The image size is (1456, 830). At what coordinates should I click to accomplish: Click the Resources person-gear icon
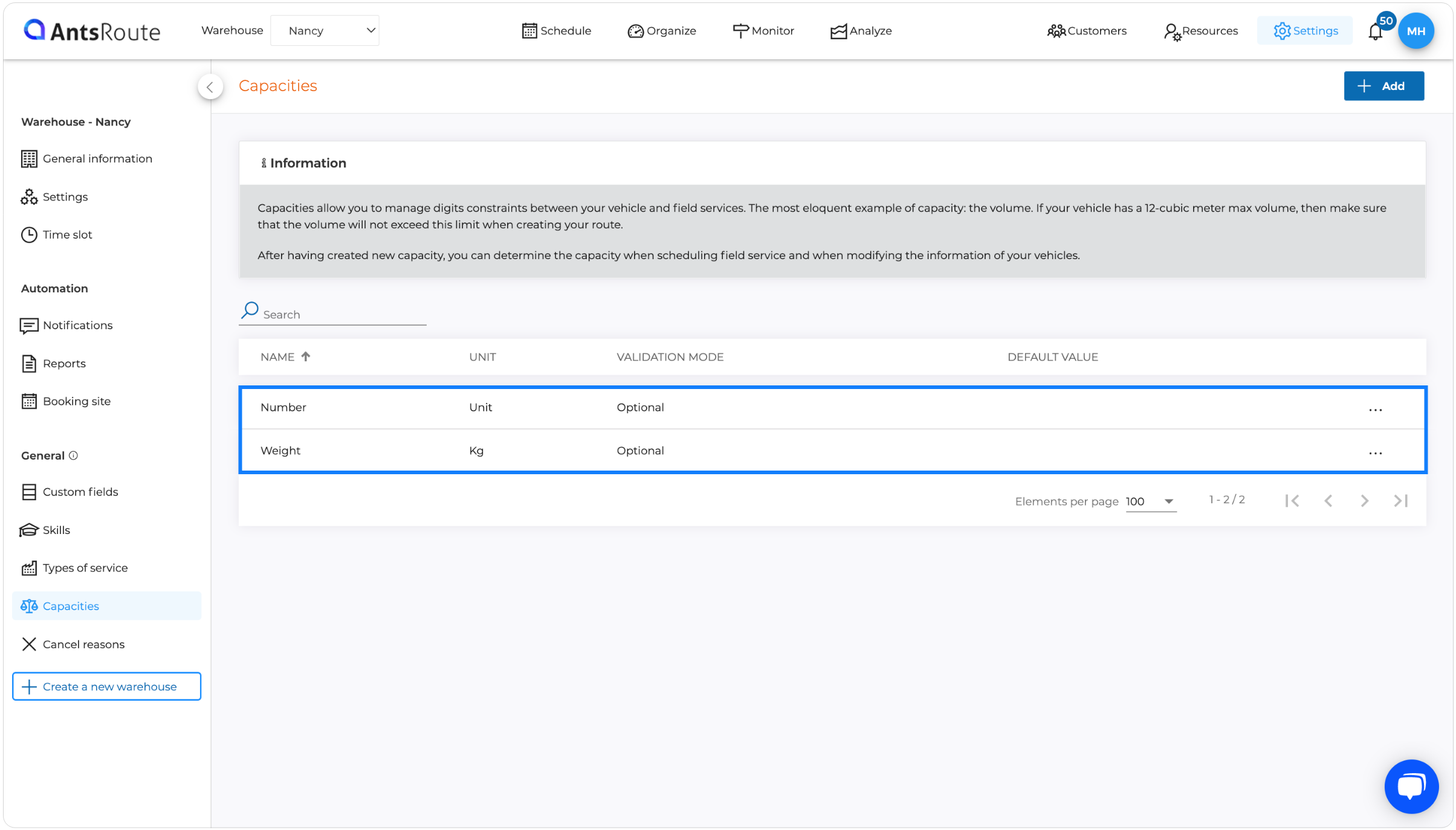pos(1173,32)
